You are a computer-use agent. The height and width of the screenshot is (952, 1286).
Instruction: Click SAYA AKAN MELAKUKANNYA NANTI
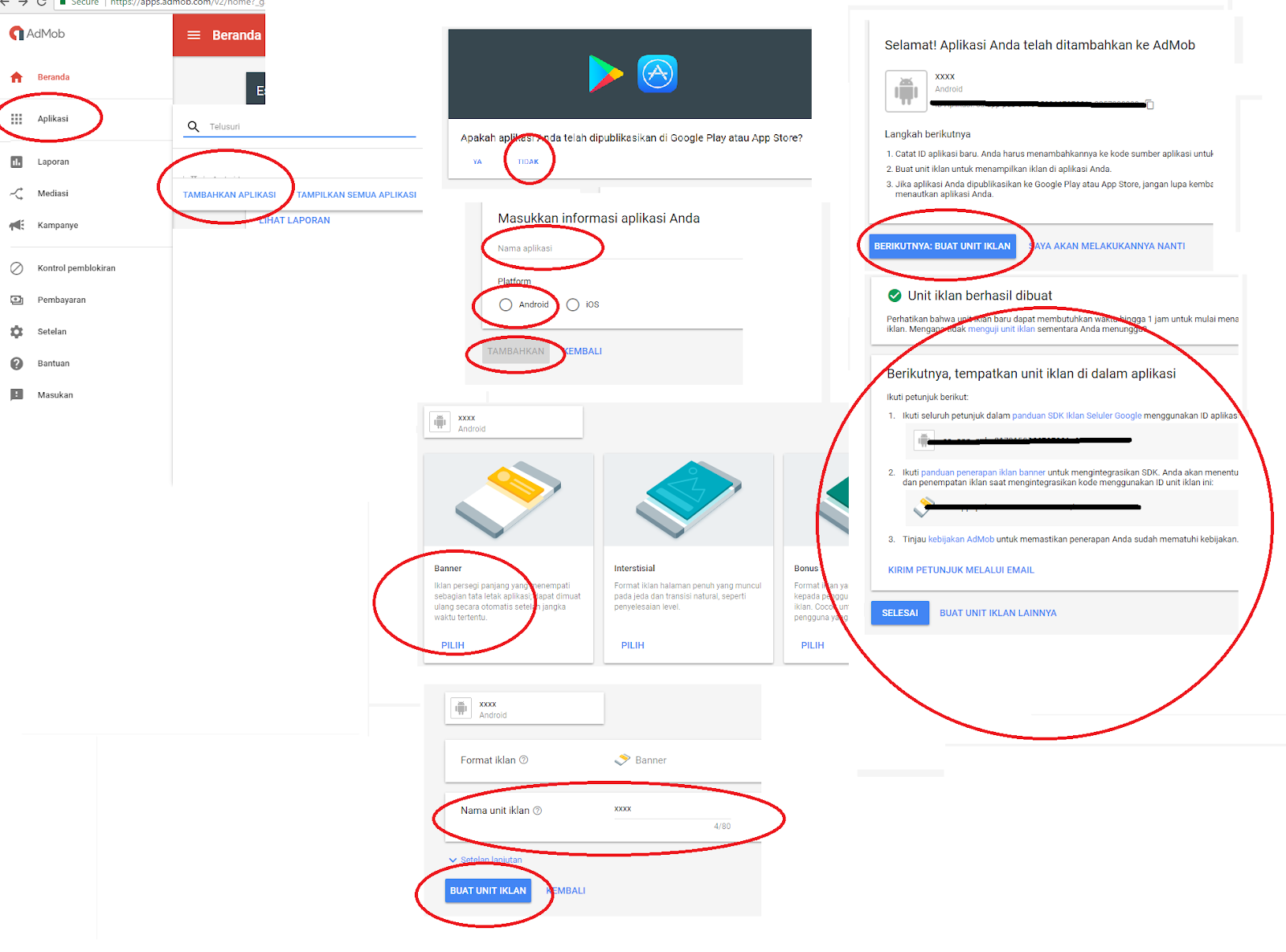coord(1107,246)
